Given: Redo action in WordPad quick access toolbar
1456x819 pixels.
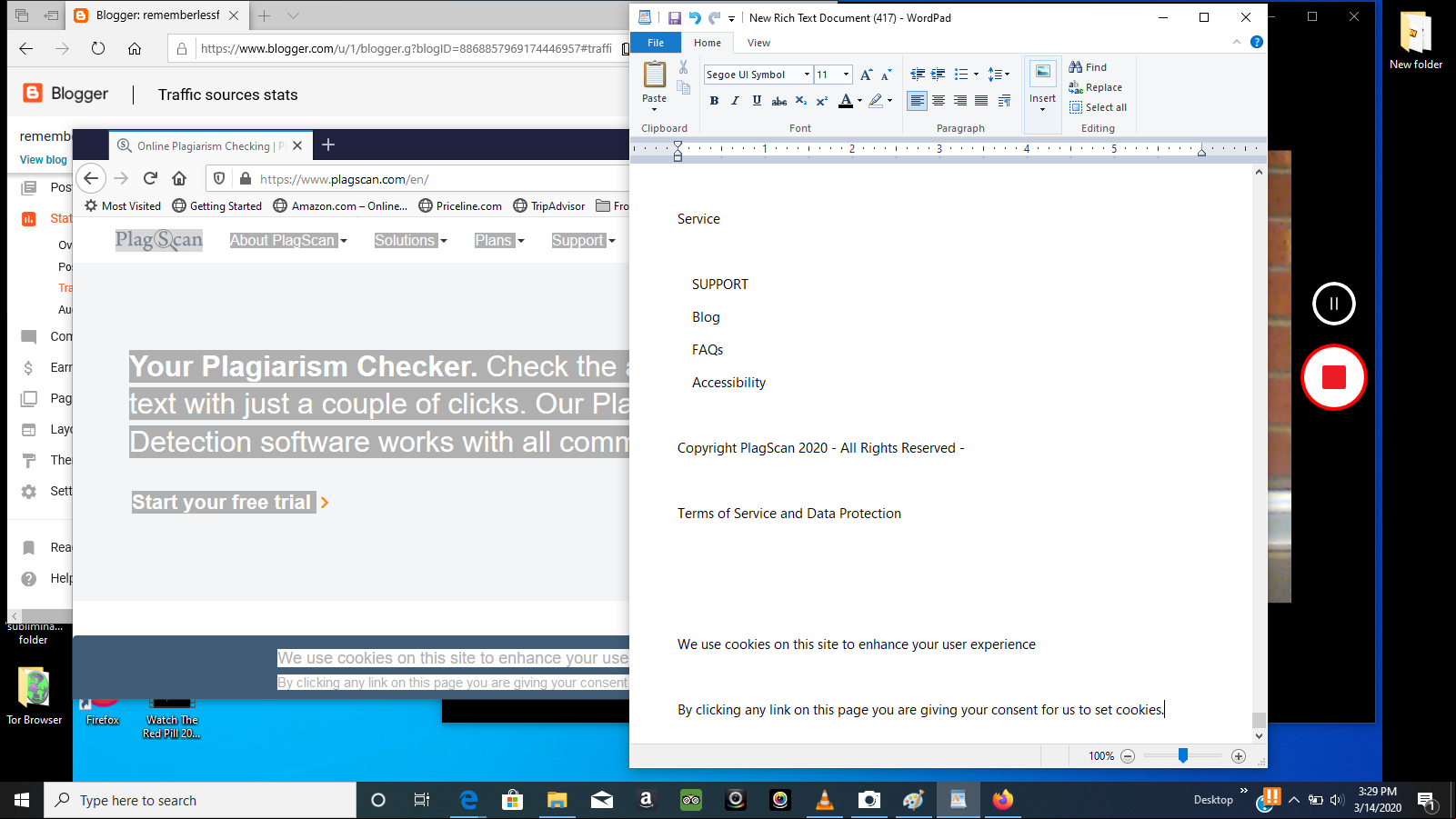Looking at the screenshot, I should point(715,17).
